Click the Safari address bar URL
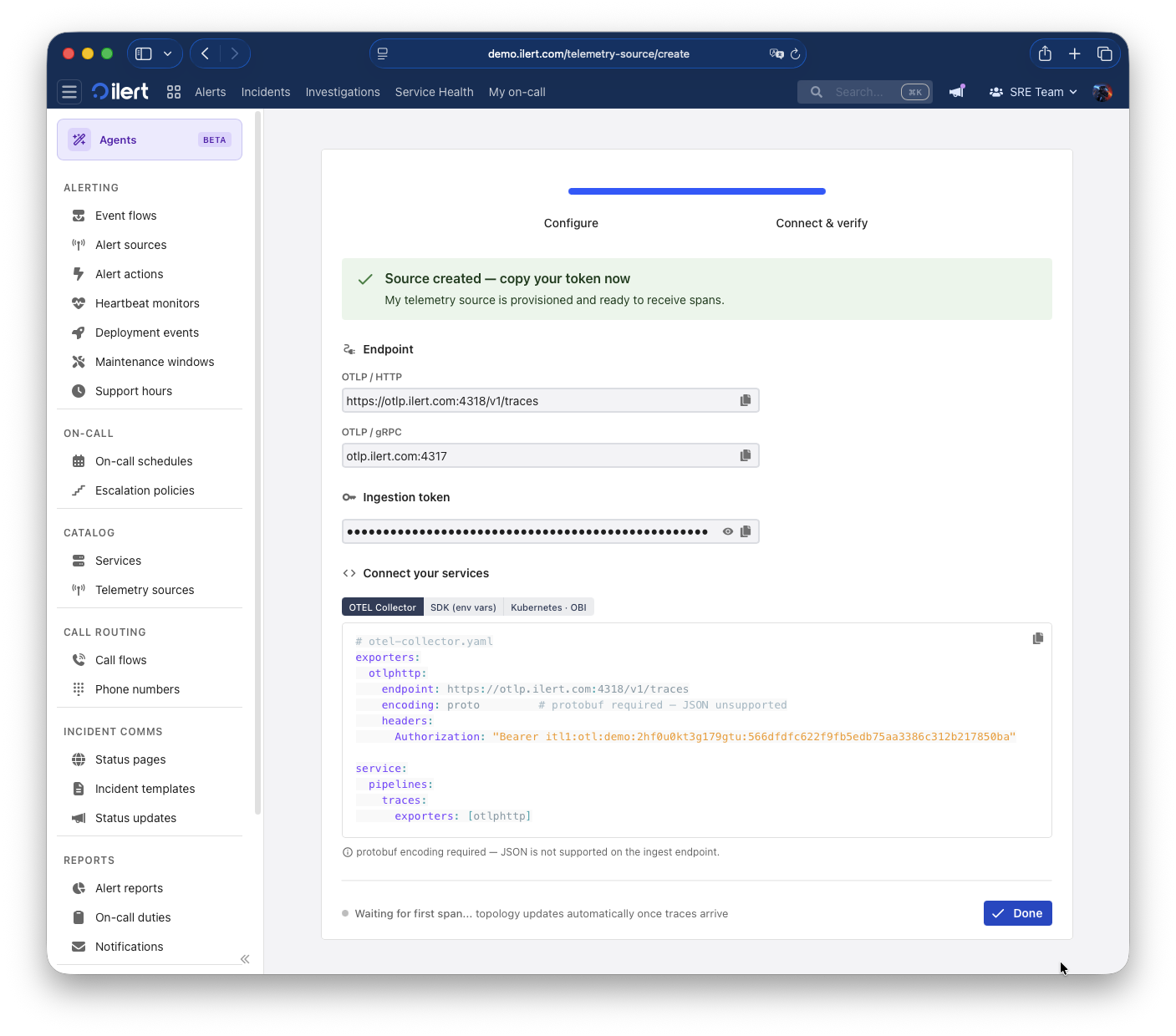 tap(588, 53)
